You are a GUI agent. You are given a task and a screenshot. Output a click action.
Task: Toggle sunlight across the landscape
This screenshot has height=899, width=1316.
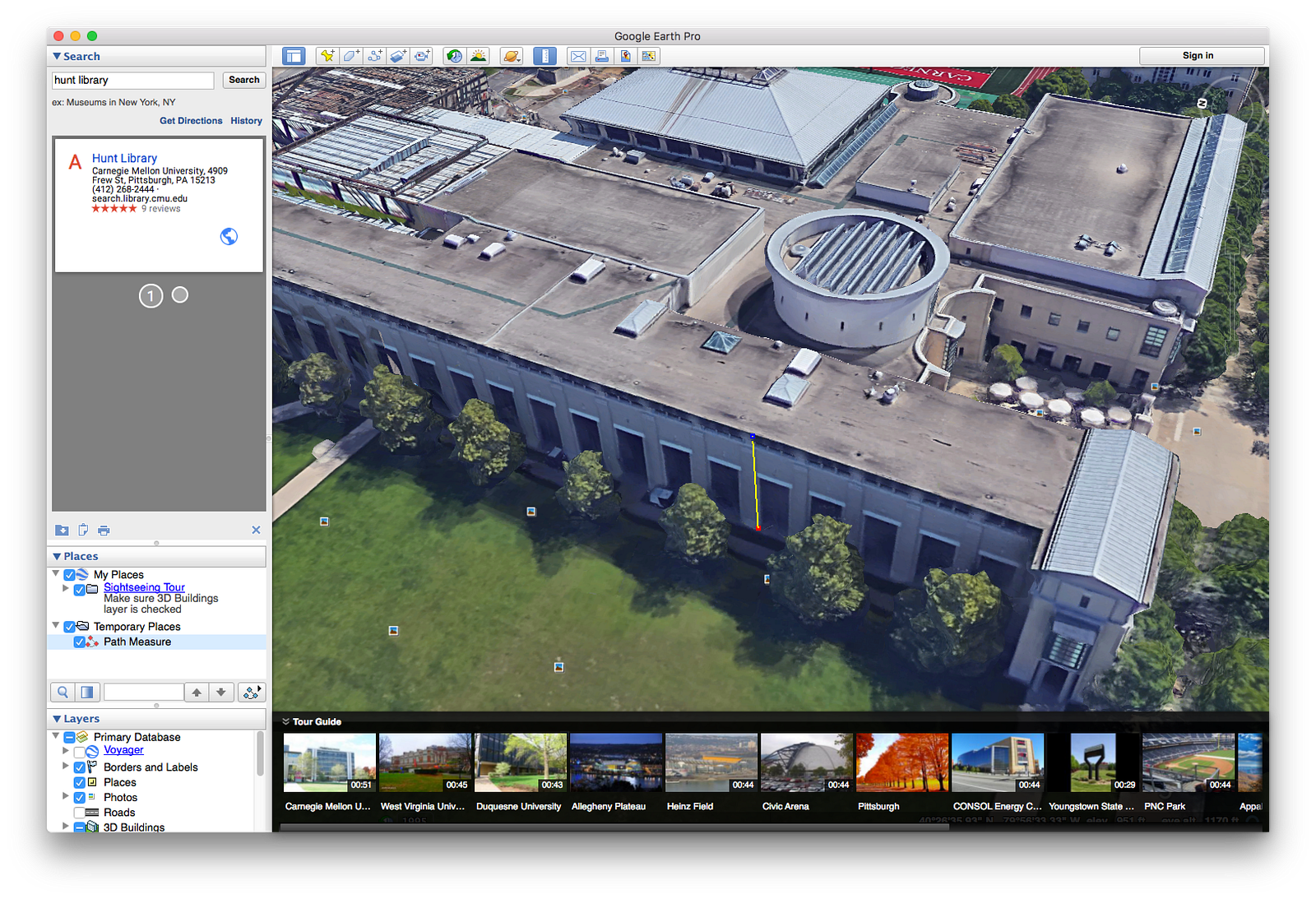(478, 56)
